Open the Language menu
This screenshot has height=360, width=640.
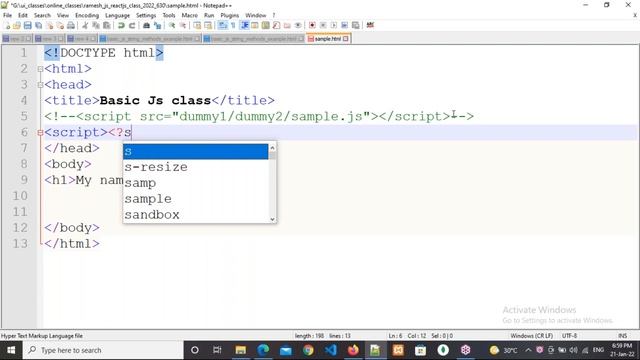[117, 15]
